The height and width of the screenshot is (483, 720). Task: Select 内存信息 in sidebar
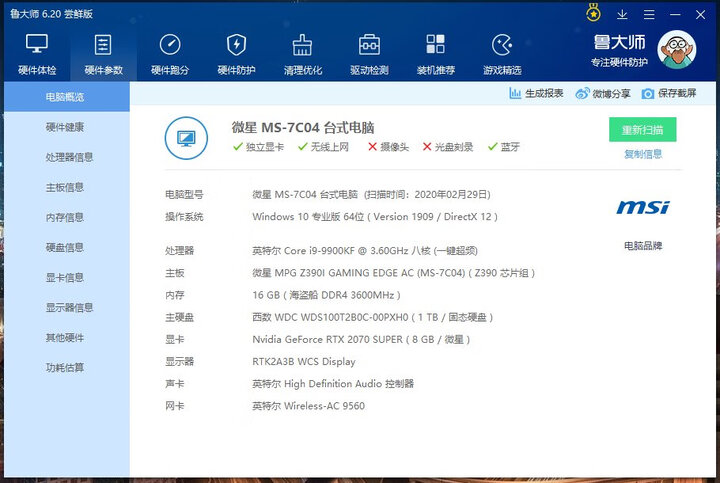point(67,217)
